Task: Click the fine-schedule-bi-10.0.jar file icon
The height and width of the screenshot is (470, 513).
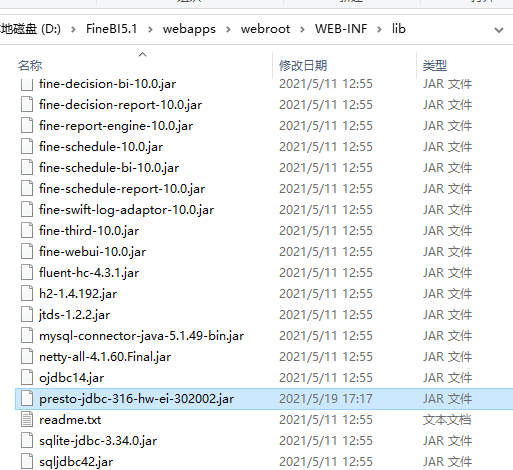Action: click(27, 168)
